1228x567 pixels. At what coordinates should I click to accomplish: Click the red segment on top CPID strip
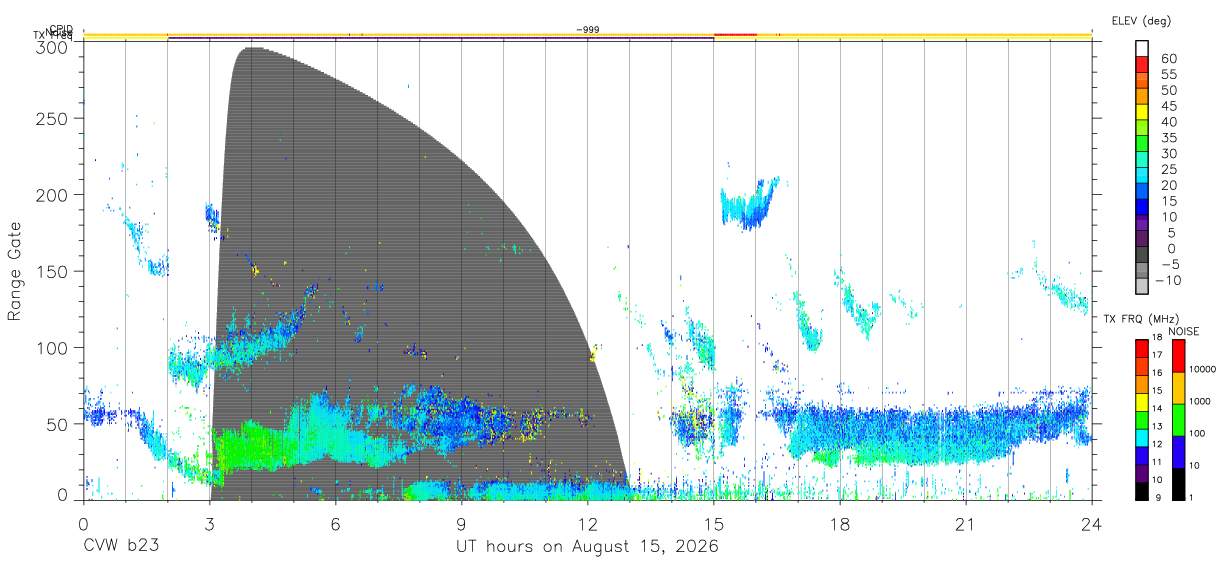pyautogui.click(x=735, y=34)
